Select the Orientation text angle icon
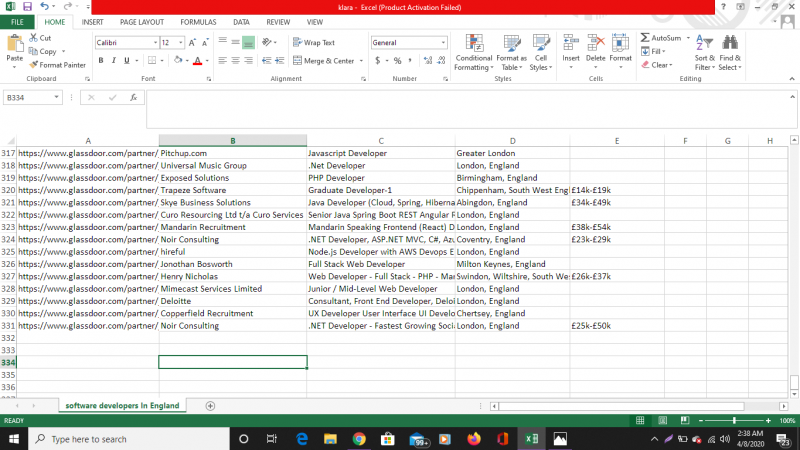The image size is (800, 450). coord(266,42)
